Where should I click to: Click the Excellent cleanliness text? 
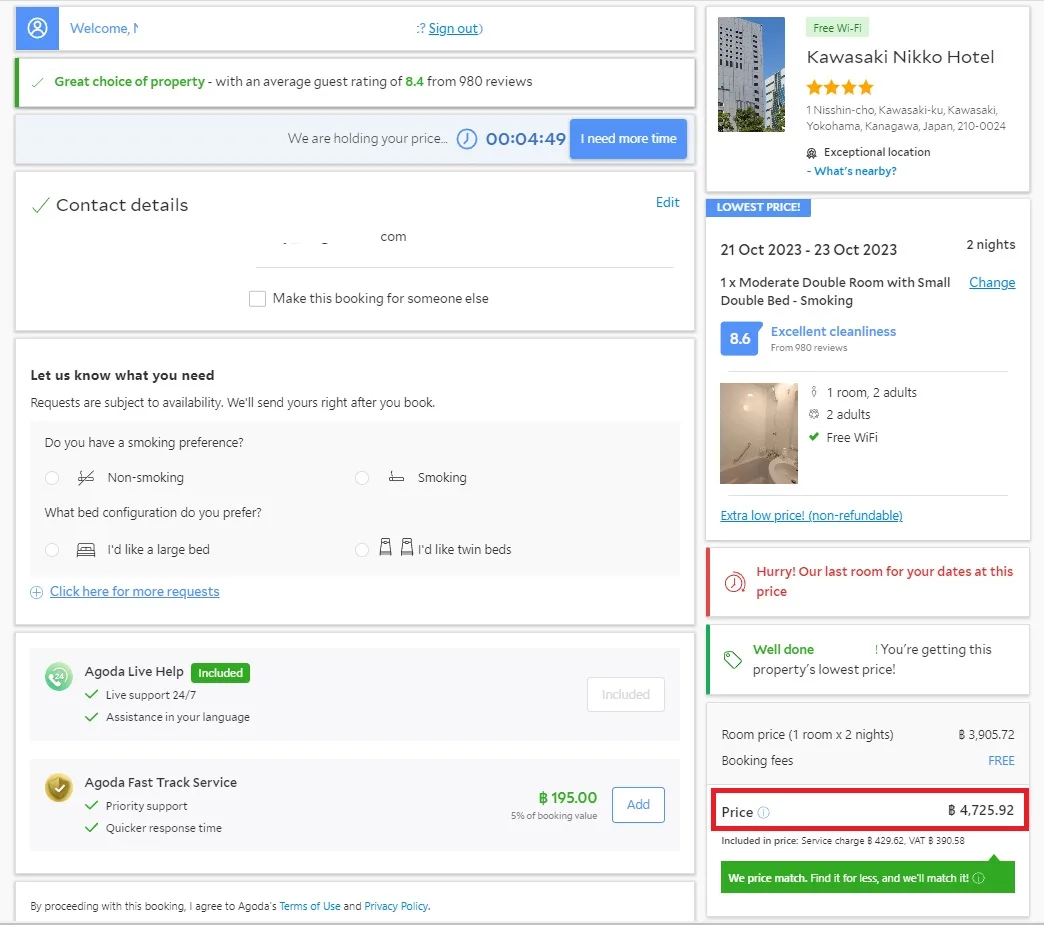[x=833, y=332]
